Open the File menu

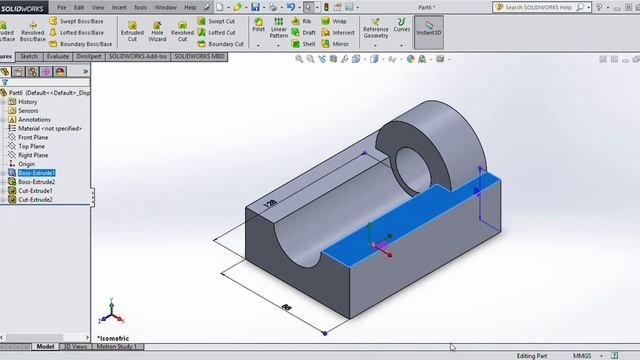click(62, 7)
